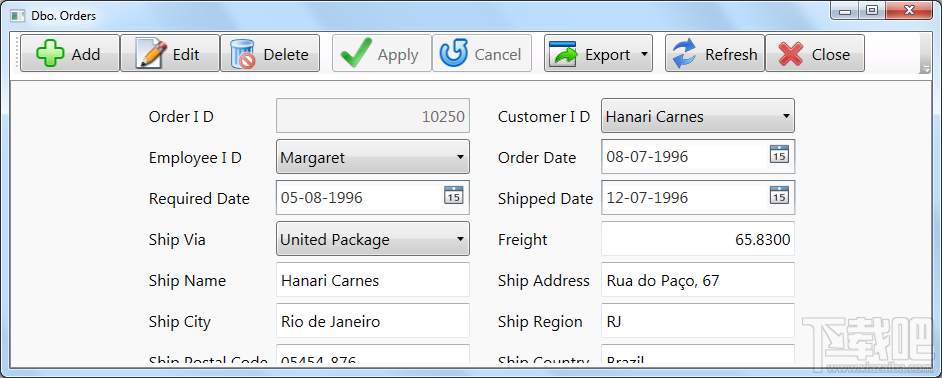Click the Ship Address text field
Image resolution: width=942 pixels, height=378 pixels.
tap(697, 279)
